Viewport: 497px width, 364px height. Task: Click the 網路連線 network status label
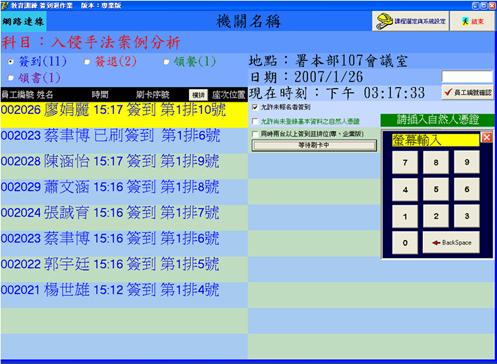pos(23,22)
